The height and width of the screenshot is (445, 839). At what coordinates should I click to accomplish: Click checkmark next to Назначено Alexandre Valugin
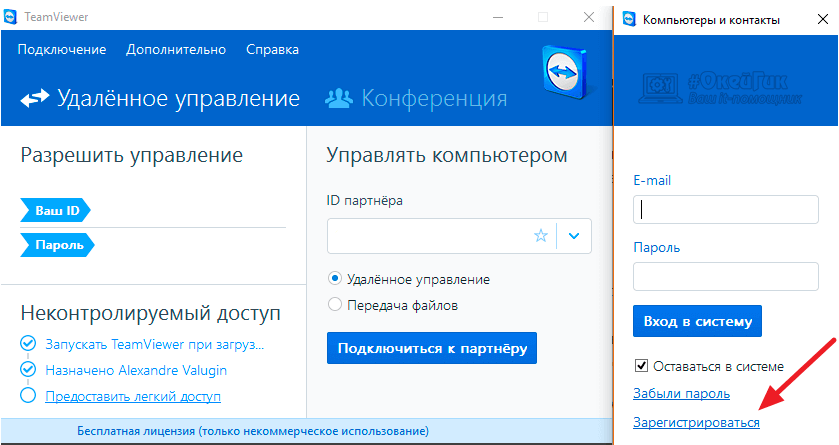[28, 370]
